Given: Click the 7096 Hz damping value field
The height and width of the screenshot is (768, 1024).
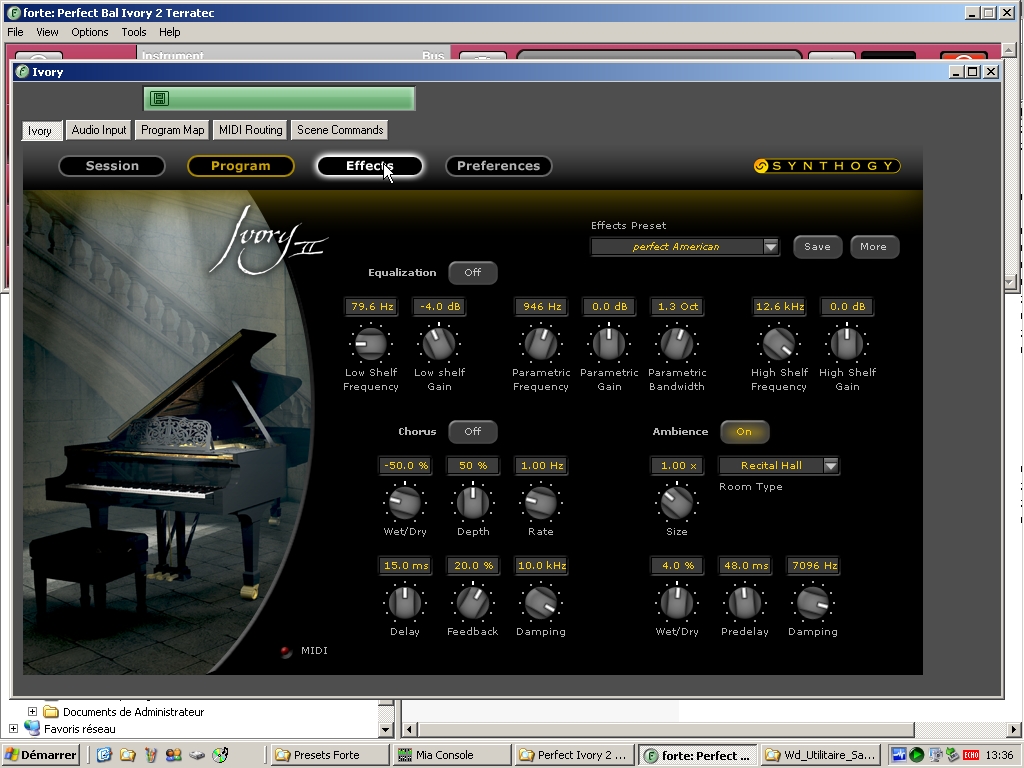Looking at the screenshot, I should [814, 566].
